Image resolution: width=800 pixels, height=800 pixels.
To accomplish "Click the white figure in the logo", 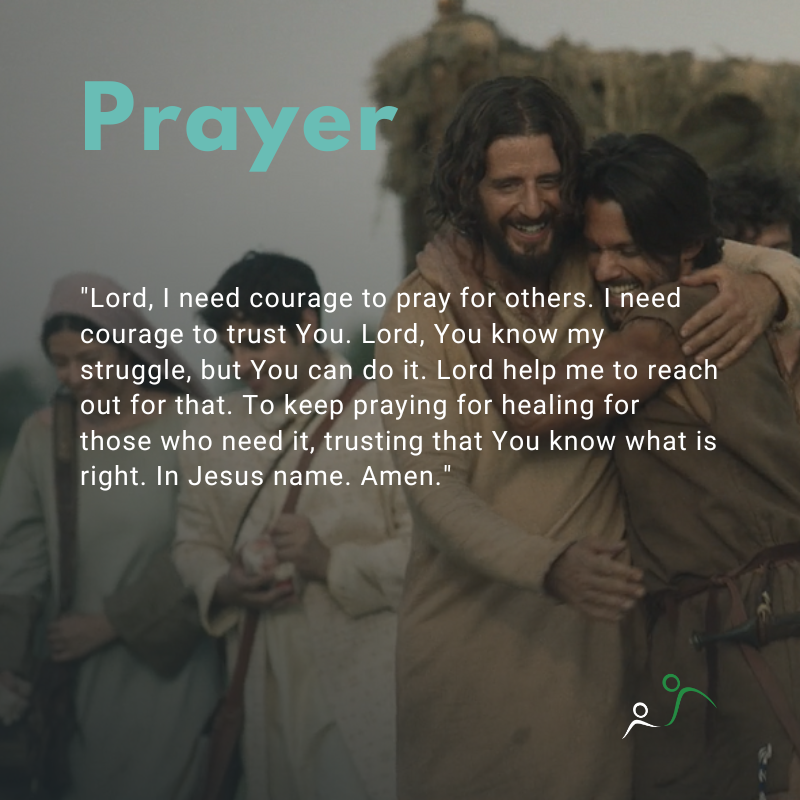I will [x=640, y=719].
